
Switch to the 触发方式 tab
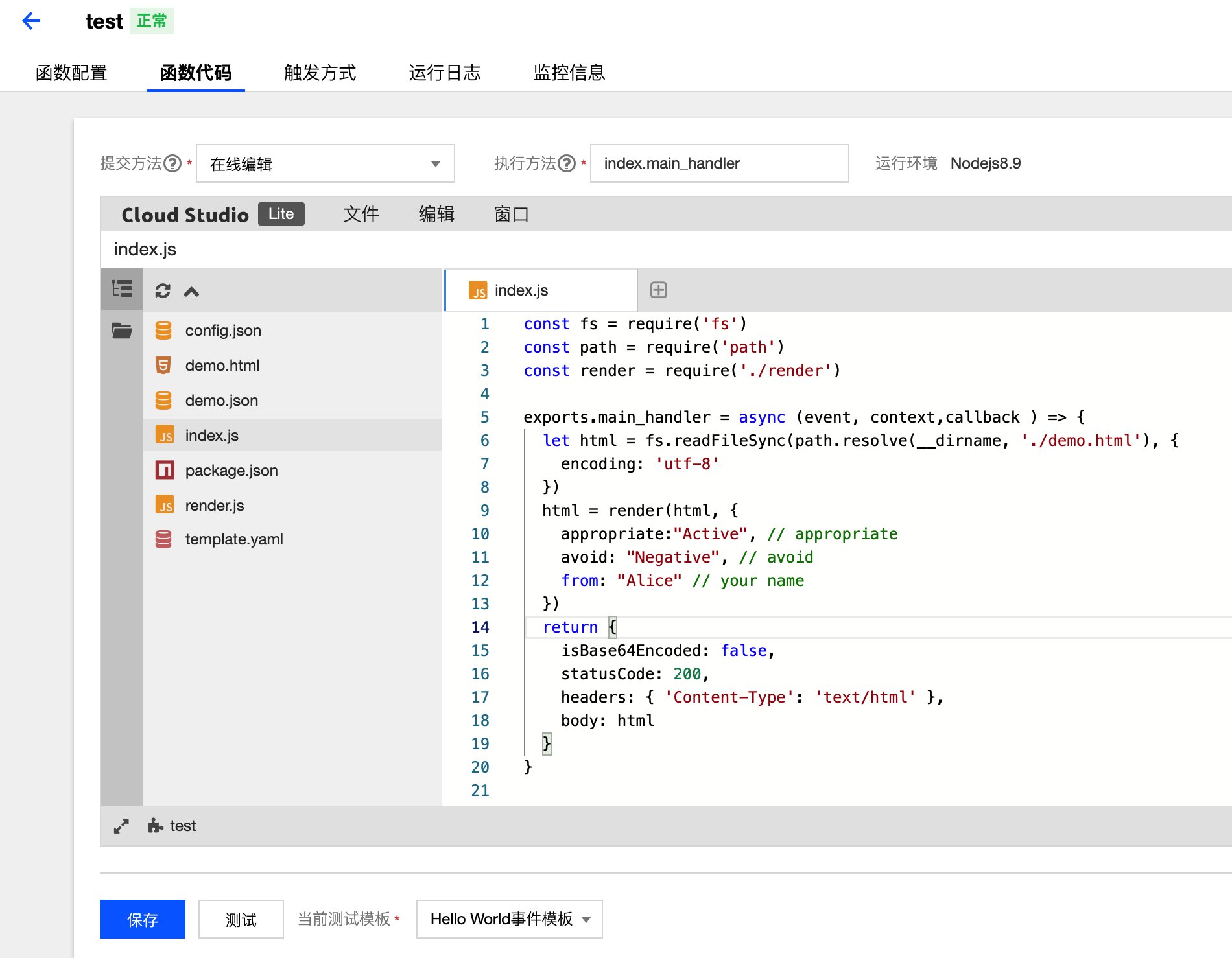pyautogui.click(x=320, y=73)
